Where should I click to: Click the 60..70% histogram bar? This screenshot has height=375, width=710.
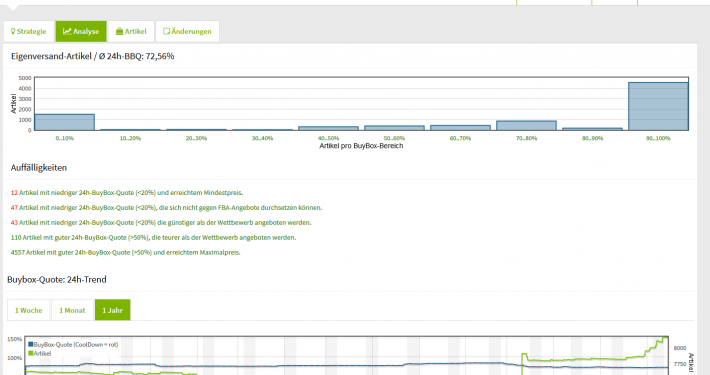pyautogui.click(x=461, y=128)
